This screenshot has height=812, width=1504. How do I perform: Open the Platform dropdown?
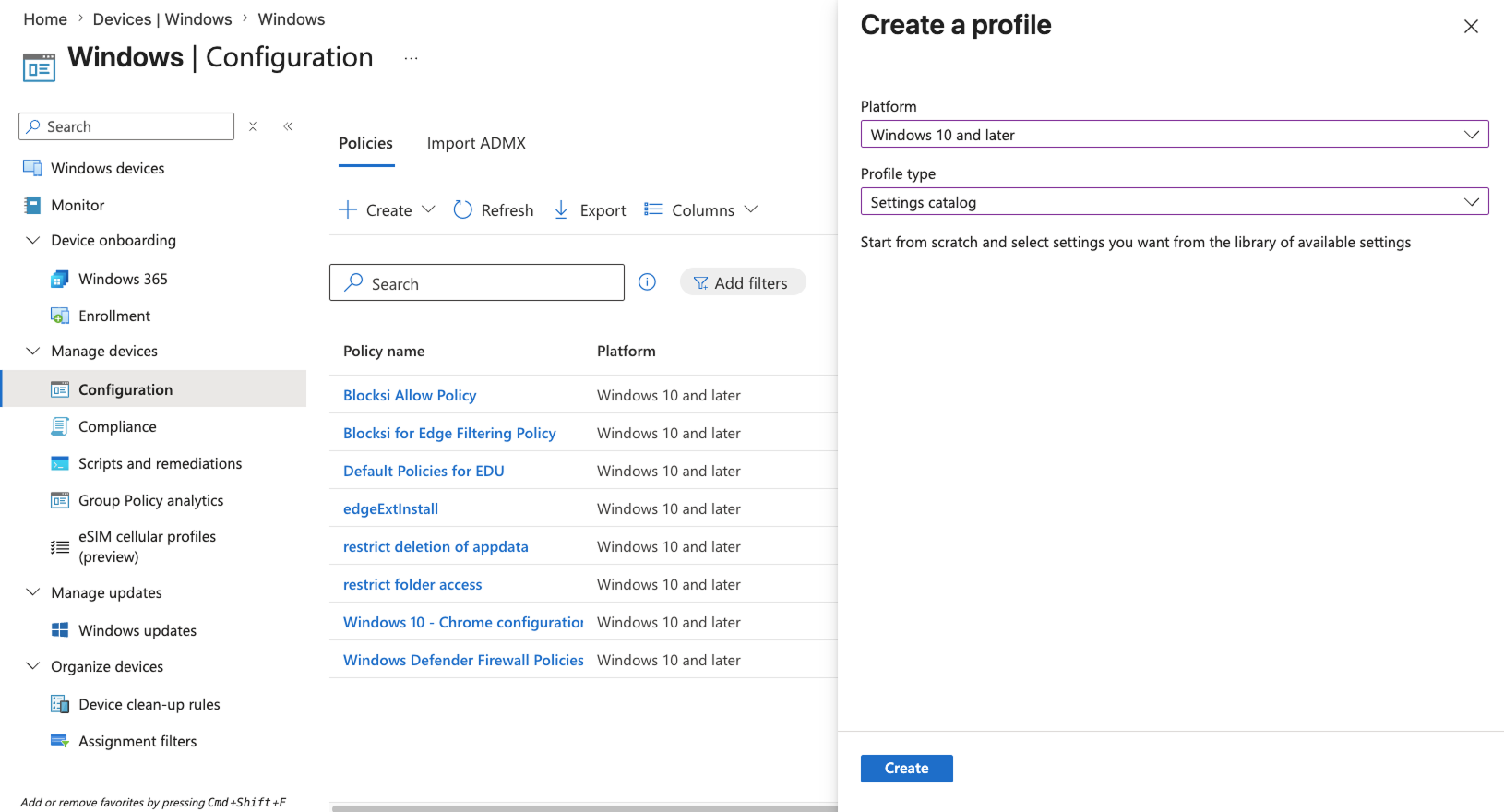pyautogui.click(x=1175, y=135)
